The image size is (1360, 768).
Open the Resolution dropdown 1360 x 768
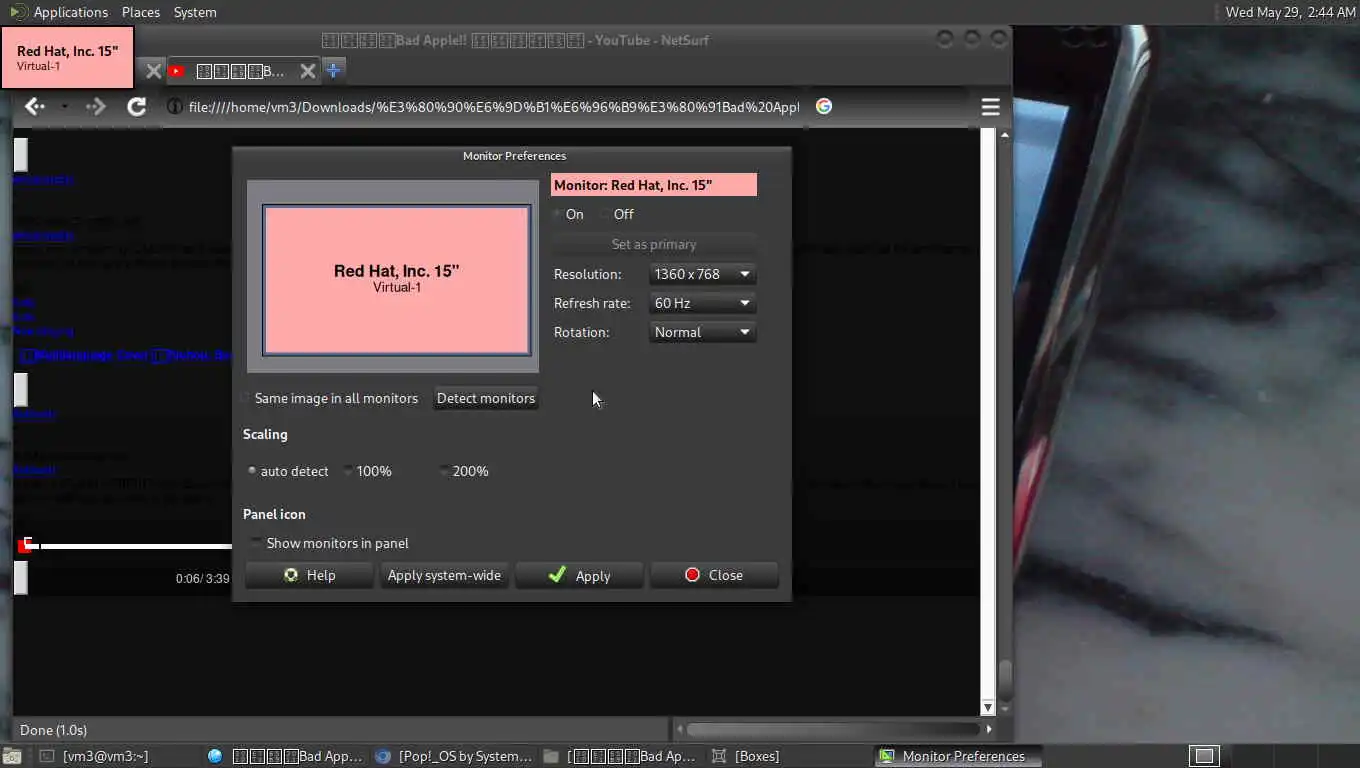[x=702, y=274]
